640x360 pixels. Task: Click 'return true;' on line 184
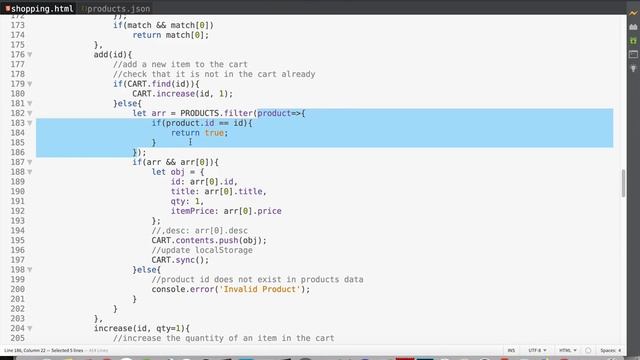pyautogui.click(x=200, y=133)
